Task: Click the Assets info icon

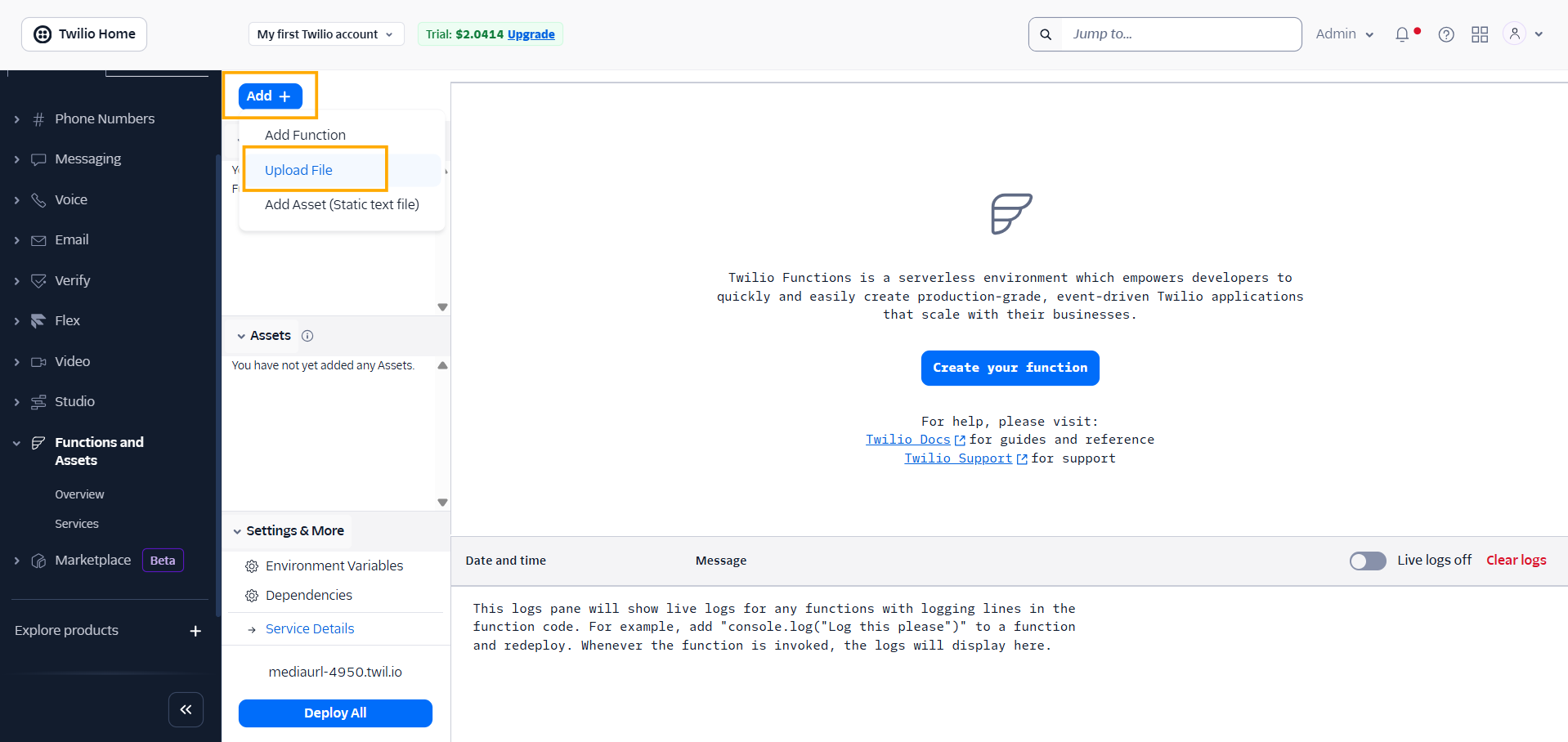Action: pyautogui.click(x=307, y=336)
